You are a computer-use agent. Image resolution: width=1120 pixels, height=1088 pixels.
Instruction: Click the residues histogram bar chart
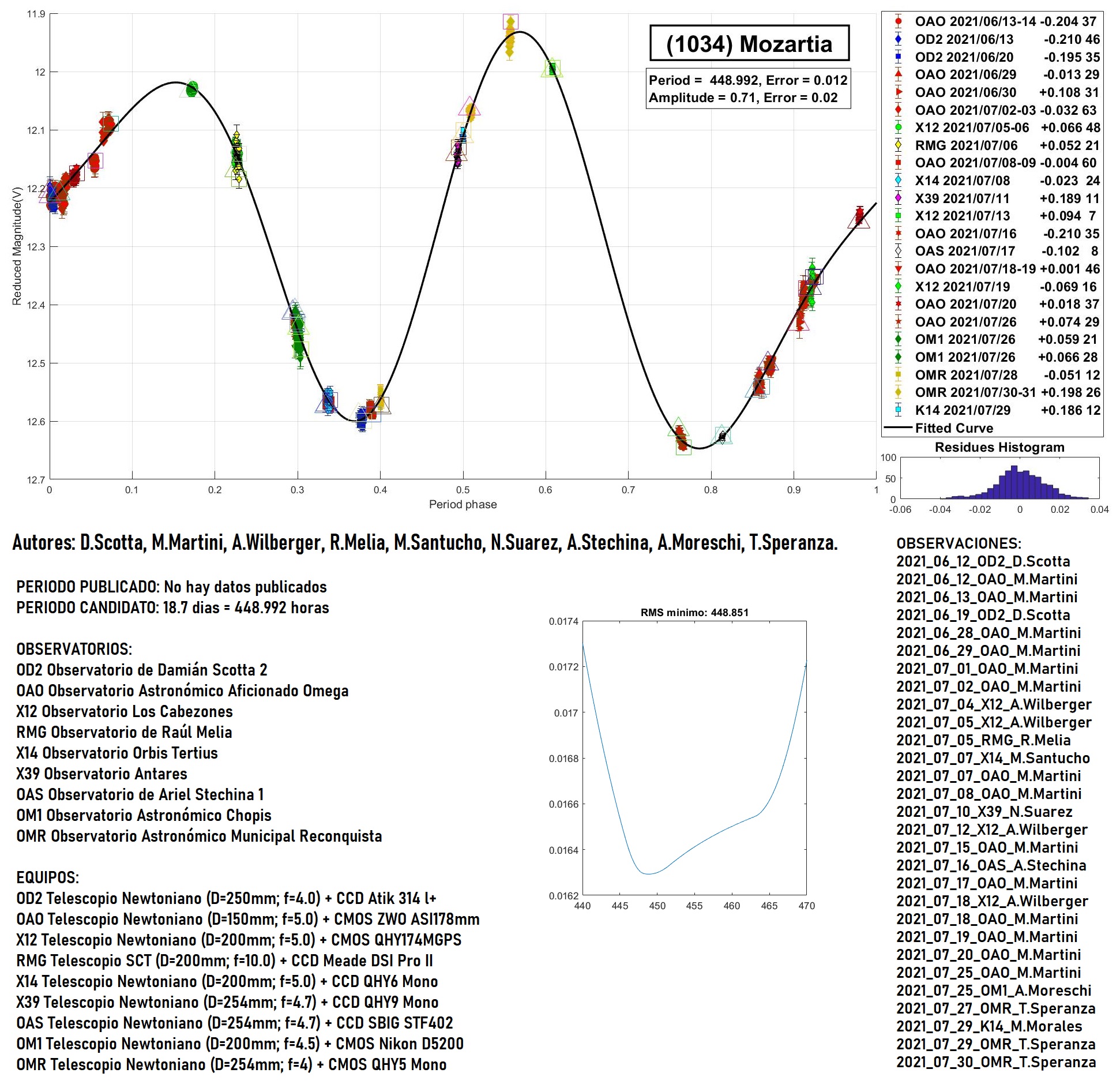[1000, 478]
